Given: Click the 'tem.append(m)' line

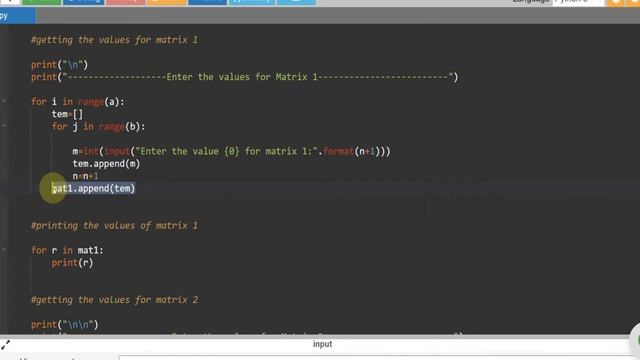Looking at the screenshot, I should tap(106, 164).
